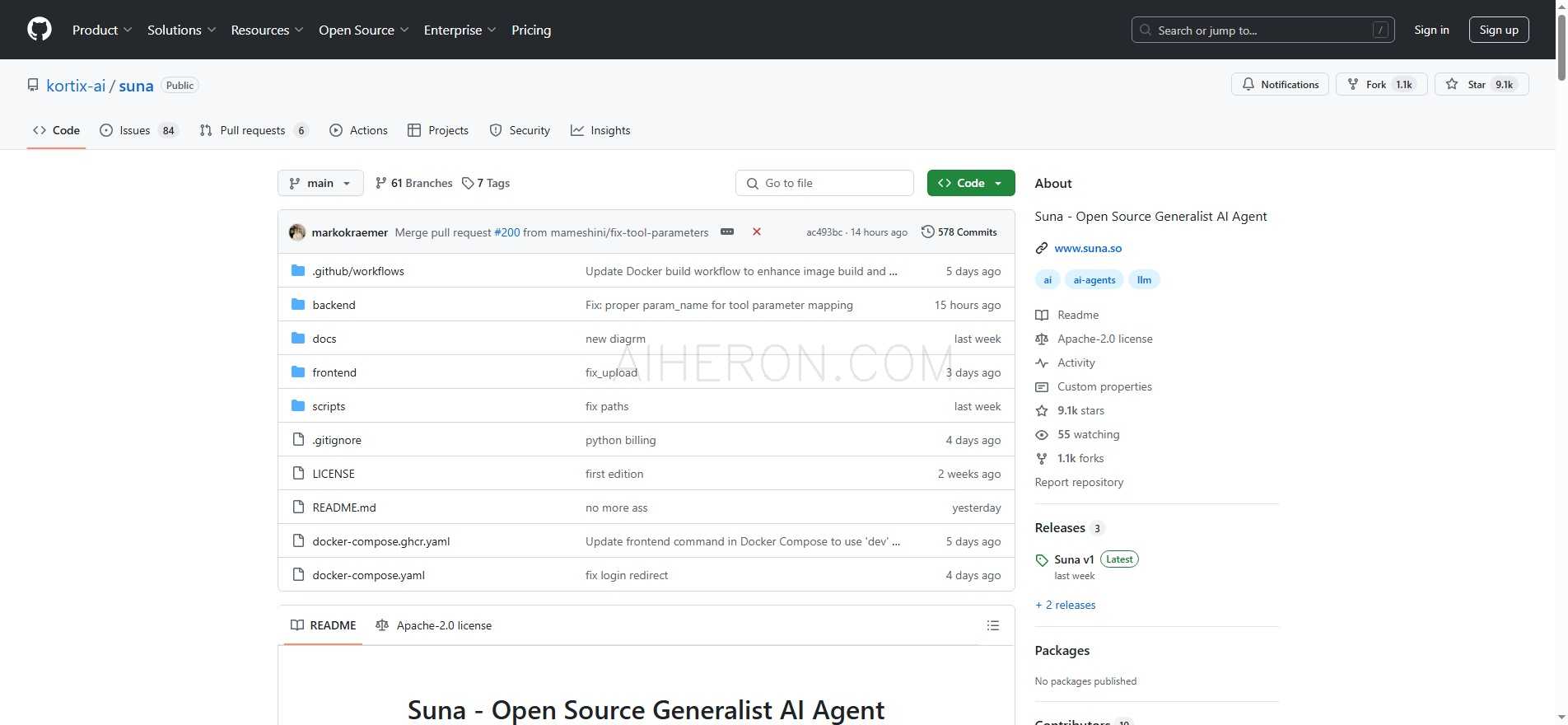
Task: Open the 'python billing' commit message
Action: 621,440
